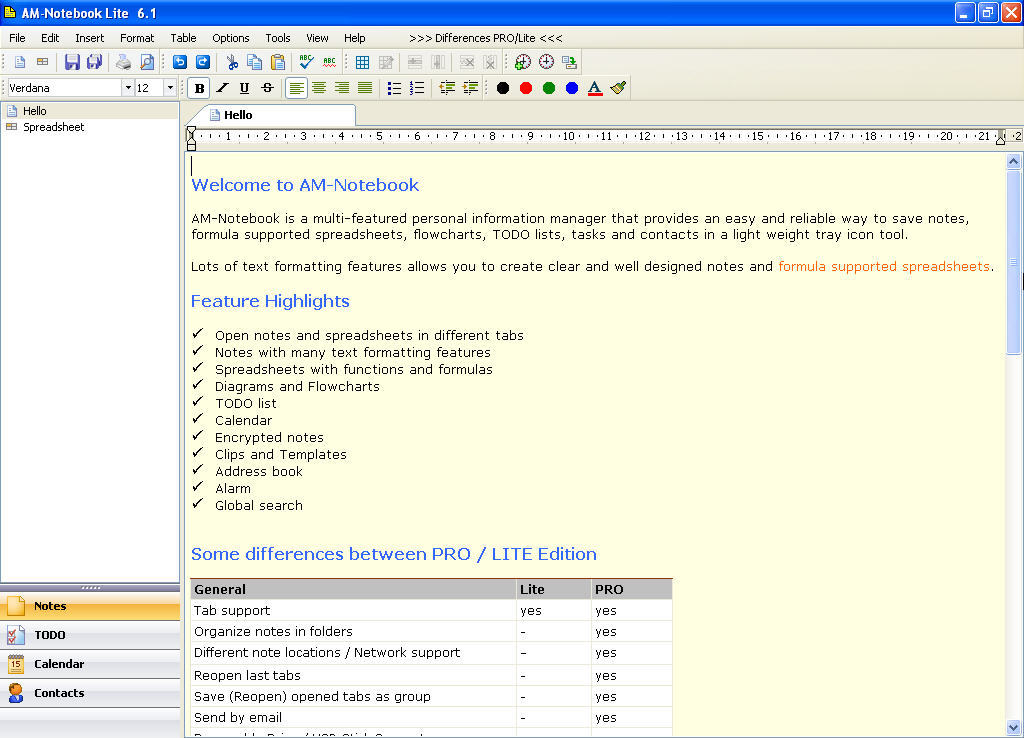Select the Undo icon on the toolbar

point(179,61)
